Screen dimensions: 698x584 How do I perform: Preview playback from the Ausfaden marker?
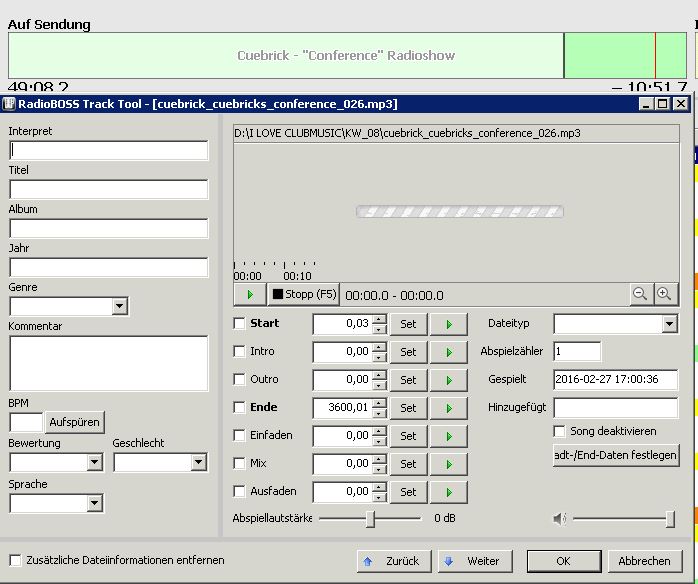[x=449, y=492]
